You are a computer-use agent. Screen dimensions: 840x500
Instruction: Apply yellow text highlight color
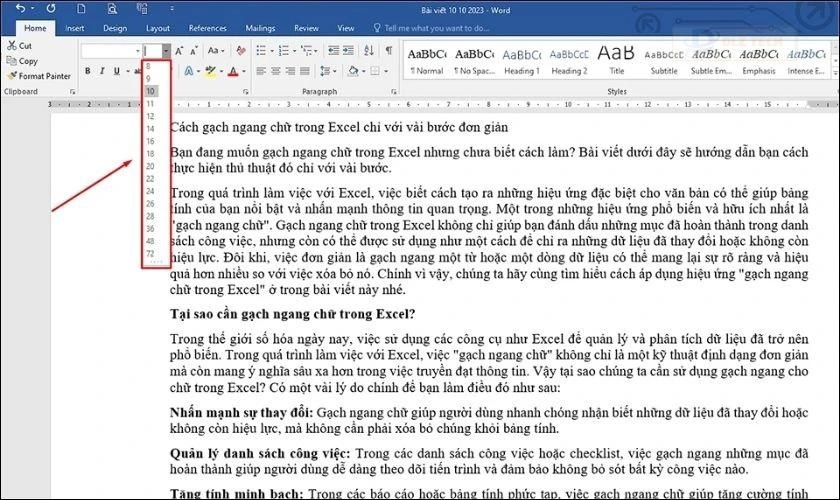click(x=211, y=71)
